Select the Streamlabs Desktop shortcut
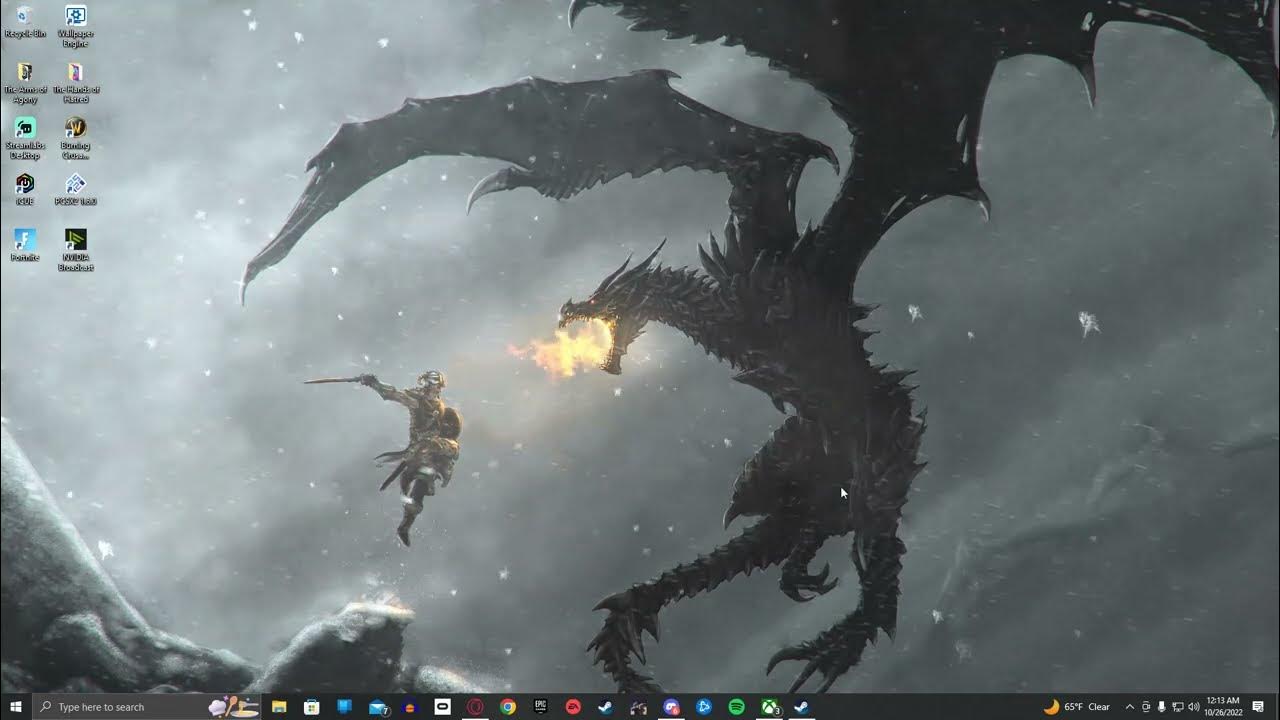Image resolution: width=1280 pixels, height=720 pixels. click(25, 138)
